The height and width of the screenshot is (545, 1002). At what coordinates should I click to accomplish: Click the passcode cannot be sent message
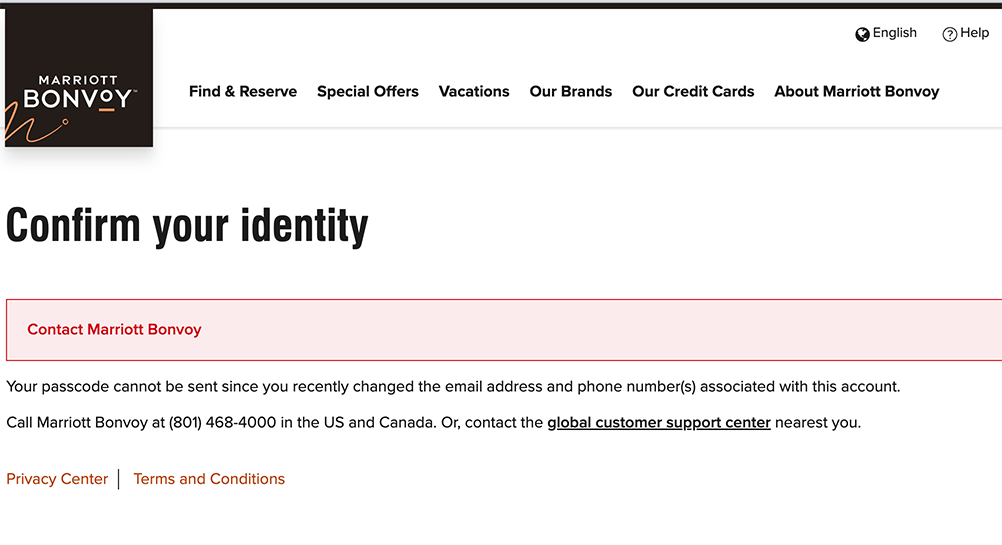coord(453,386)
